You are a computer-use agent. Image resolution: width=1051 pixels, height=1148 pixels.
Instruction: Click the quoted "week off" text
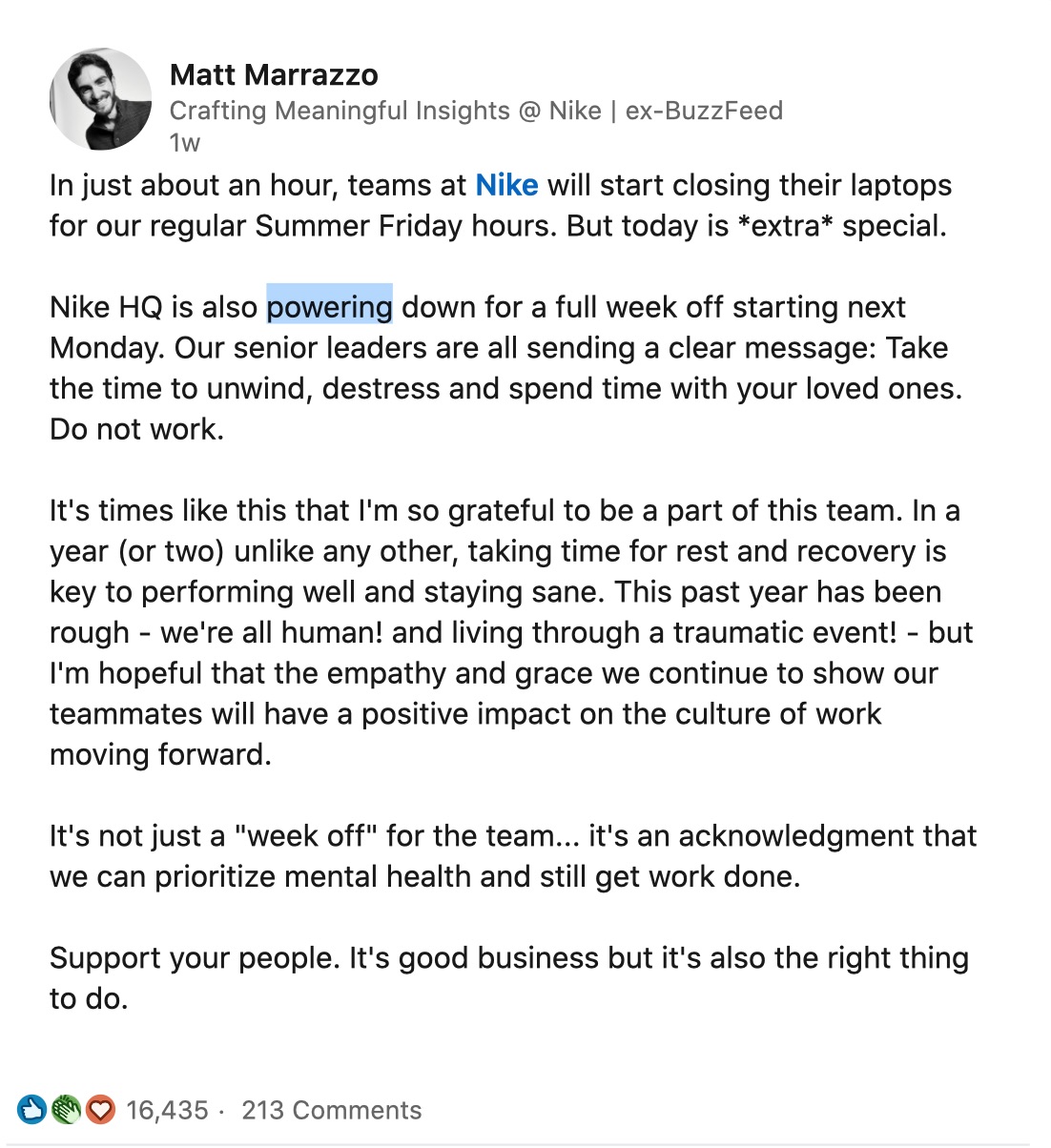(305, 835)
